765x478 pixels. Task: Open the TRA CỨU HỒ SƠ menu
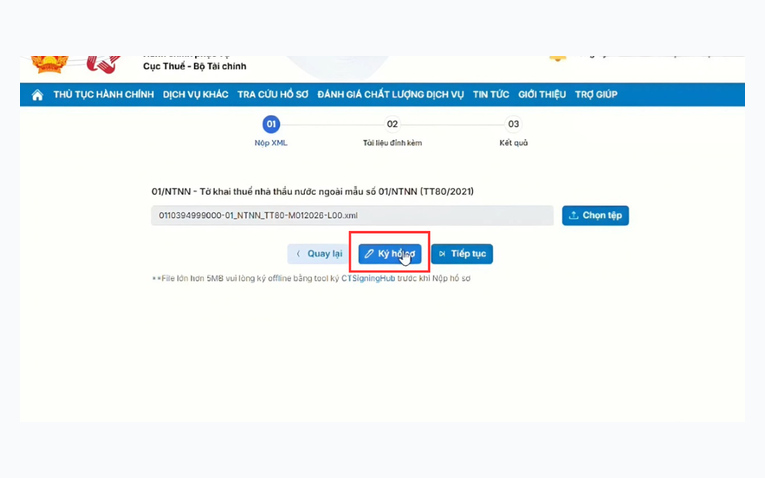coord(273,95)
